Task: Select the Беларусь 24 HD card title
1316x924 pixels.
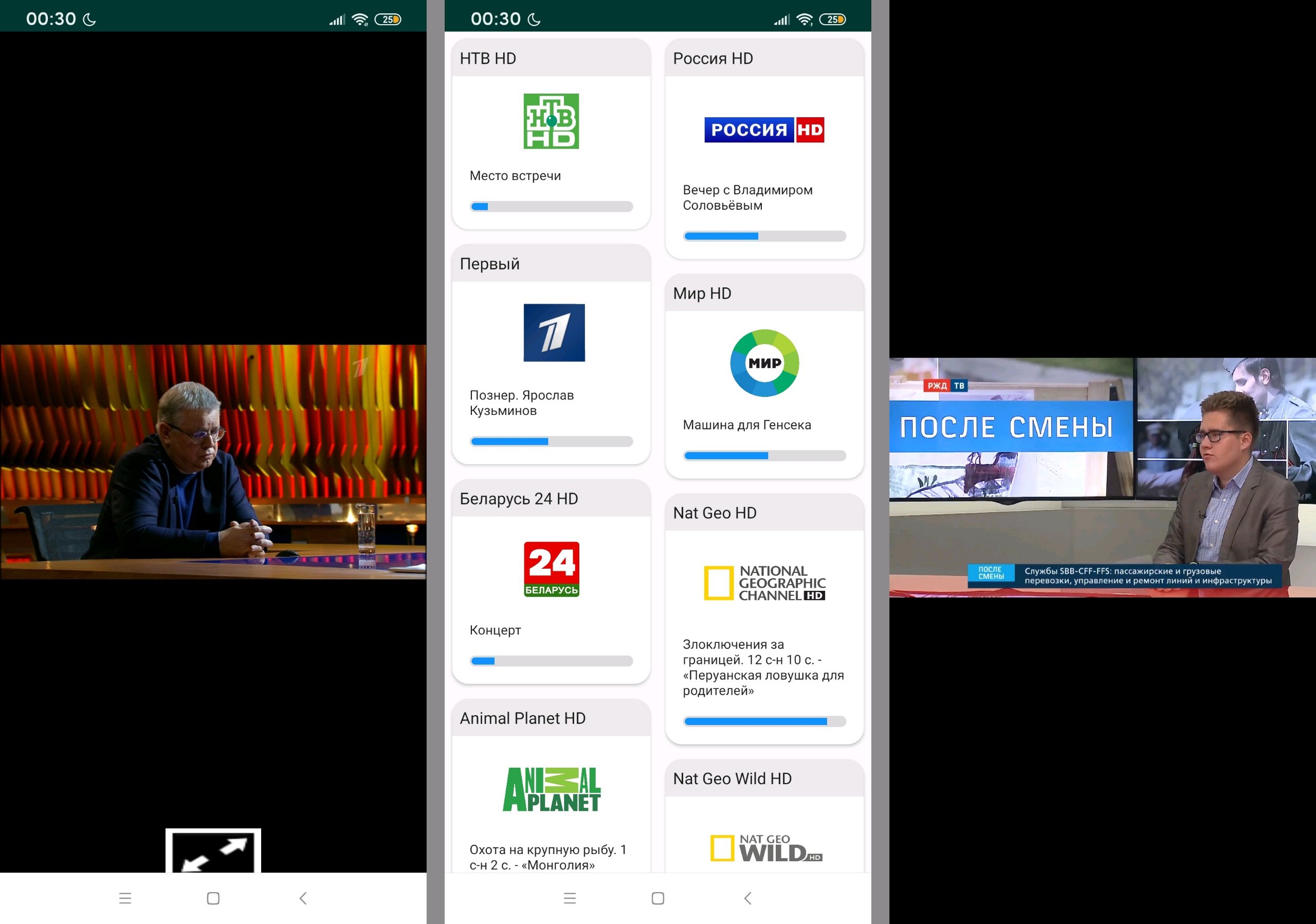Action: click(518, 499)
